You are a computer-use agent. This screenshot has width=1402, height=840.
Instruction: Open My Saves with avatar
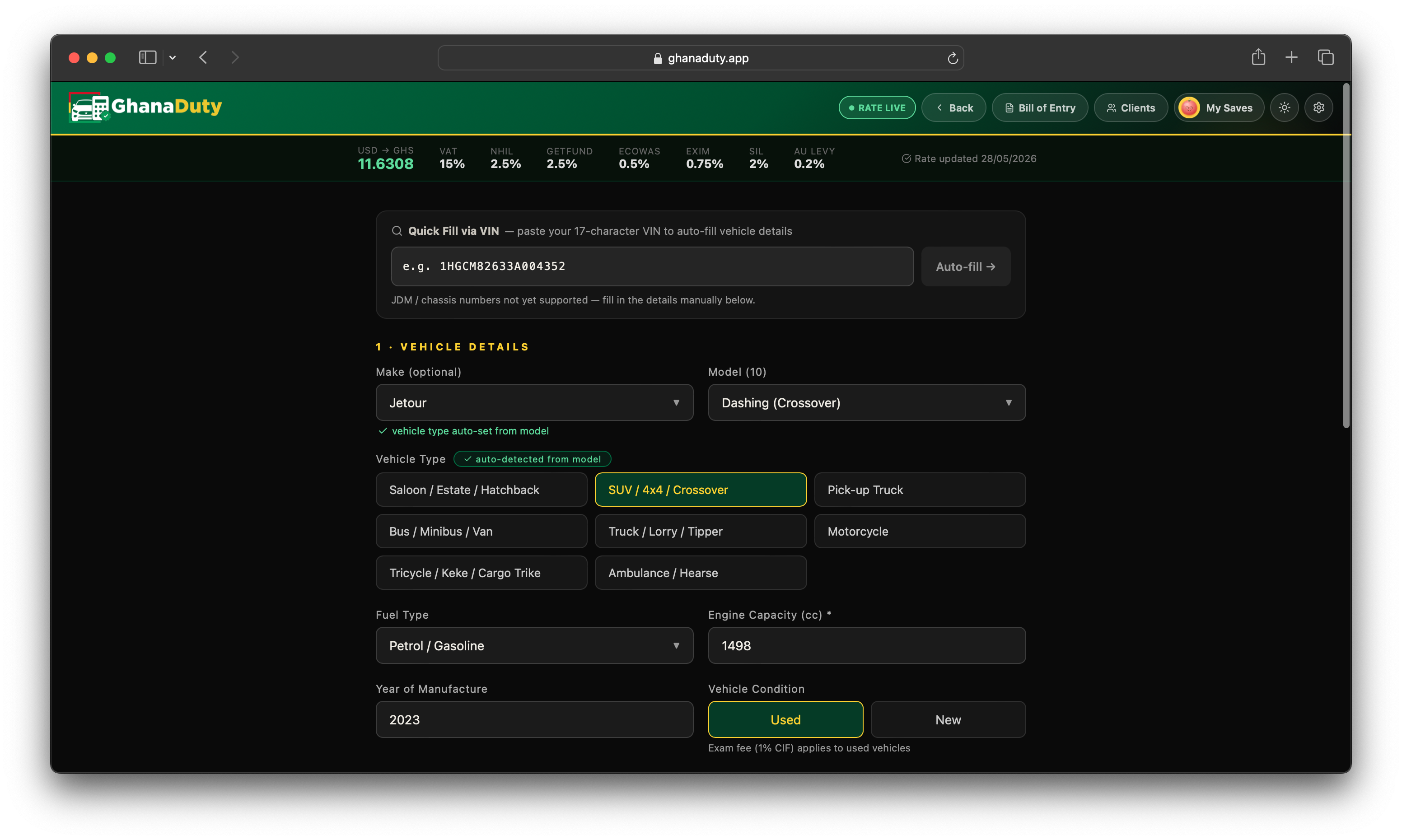click(x=1218, y=107)
